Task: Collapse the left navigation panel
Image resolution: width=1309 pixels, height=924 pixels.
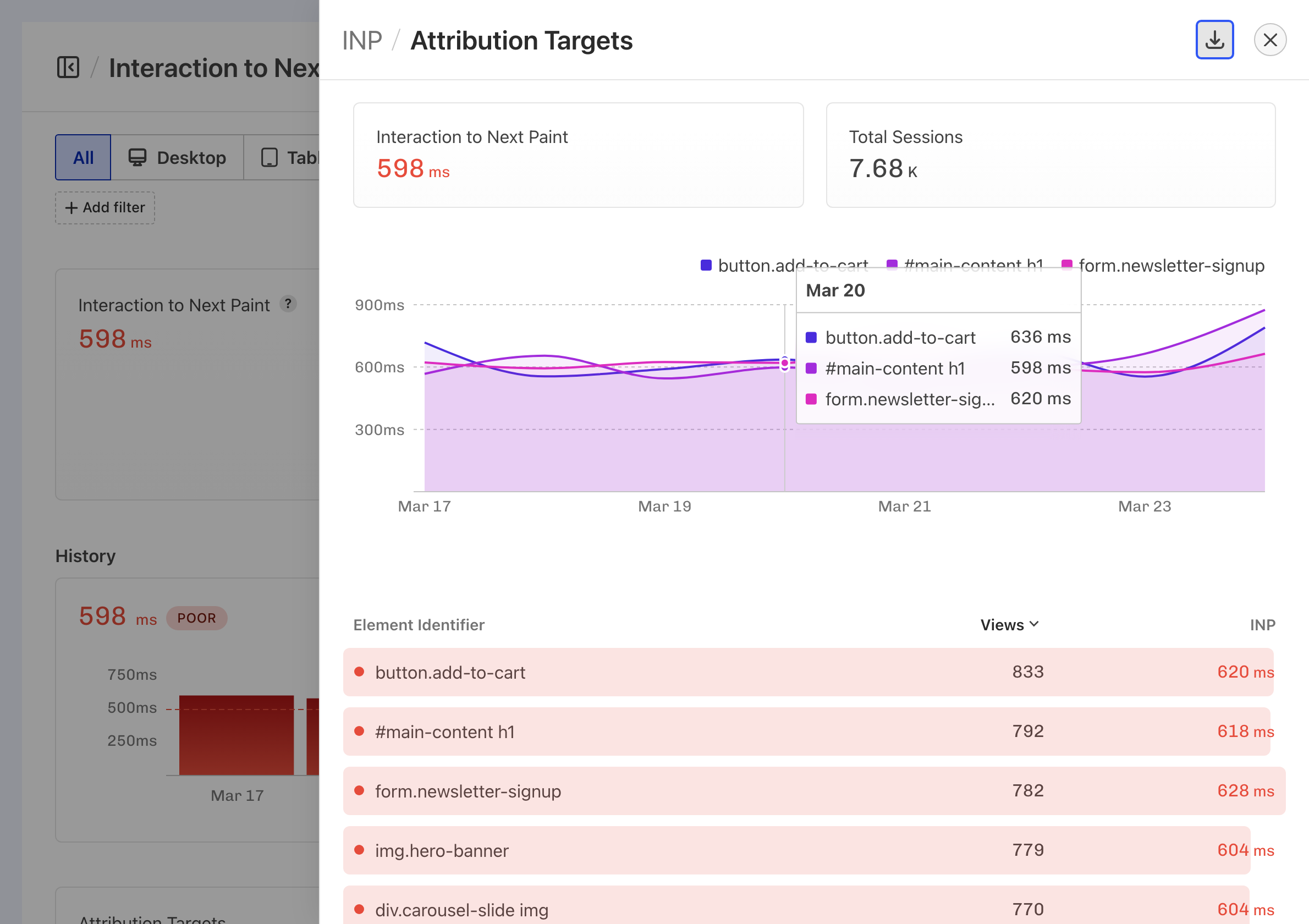Action: pyautogui.click(x=68, y=67)
